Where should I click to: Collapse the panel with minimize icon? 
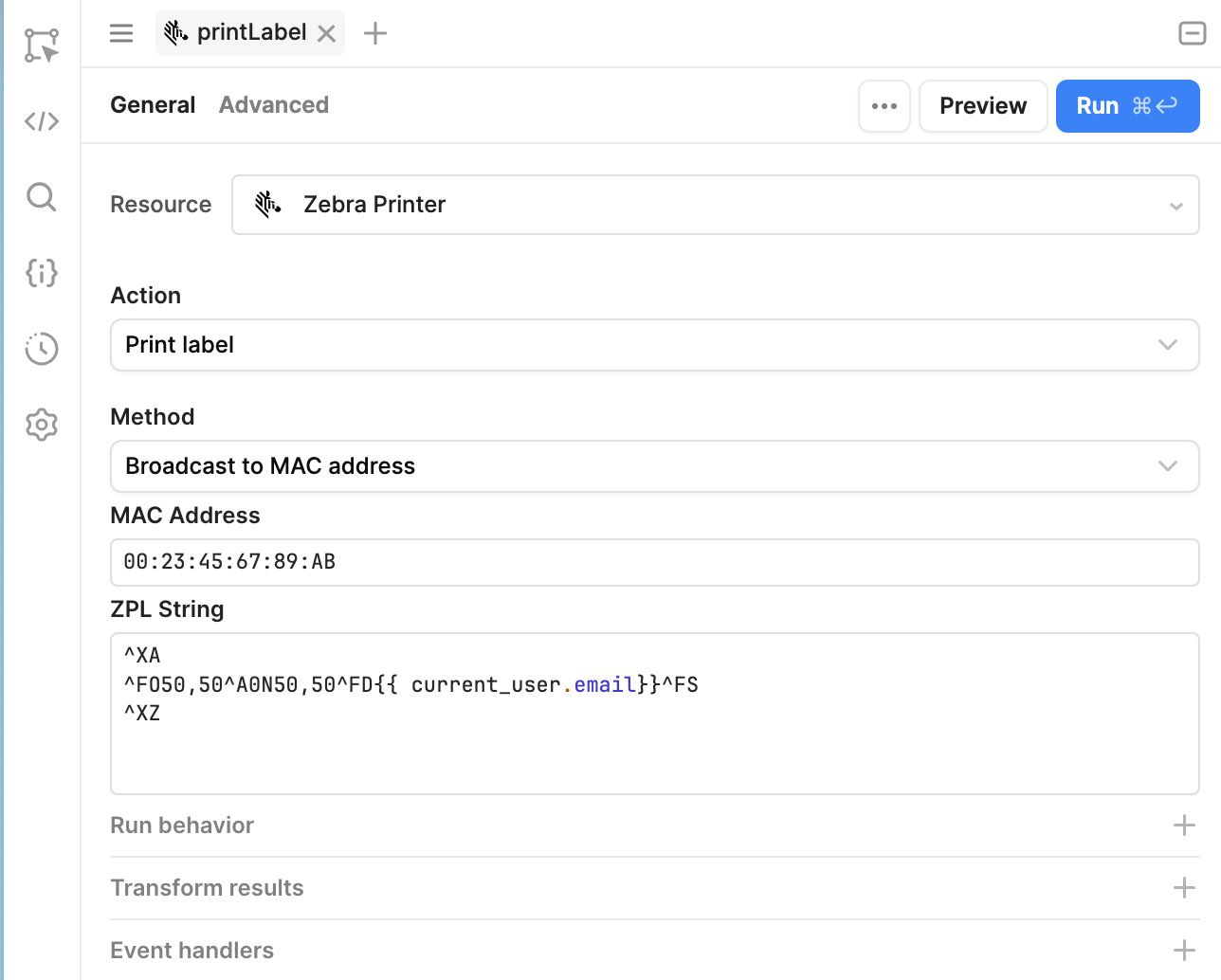click(x=1192, y=33)
